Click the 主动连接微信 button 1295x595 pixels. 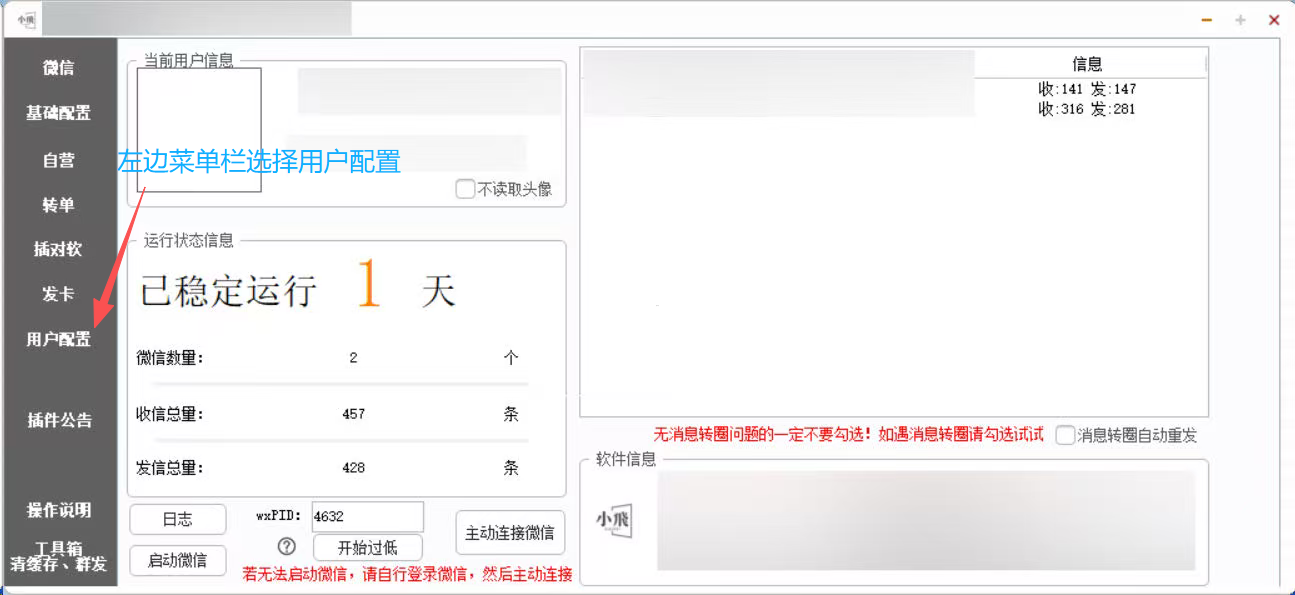coord(510,533)
